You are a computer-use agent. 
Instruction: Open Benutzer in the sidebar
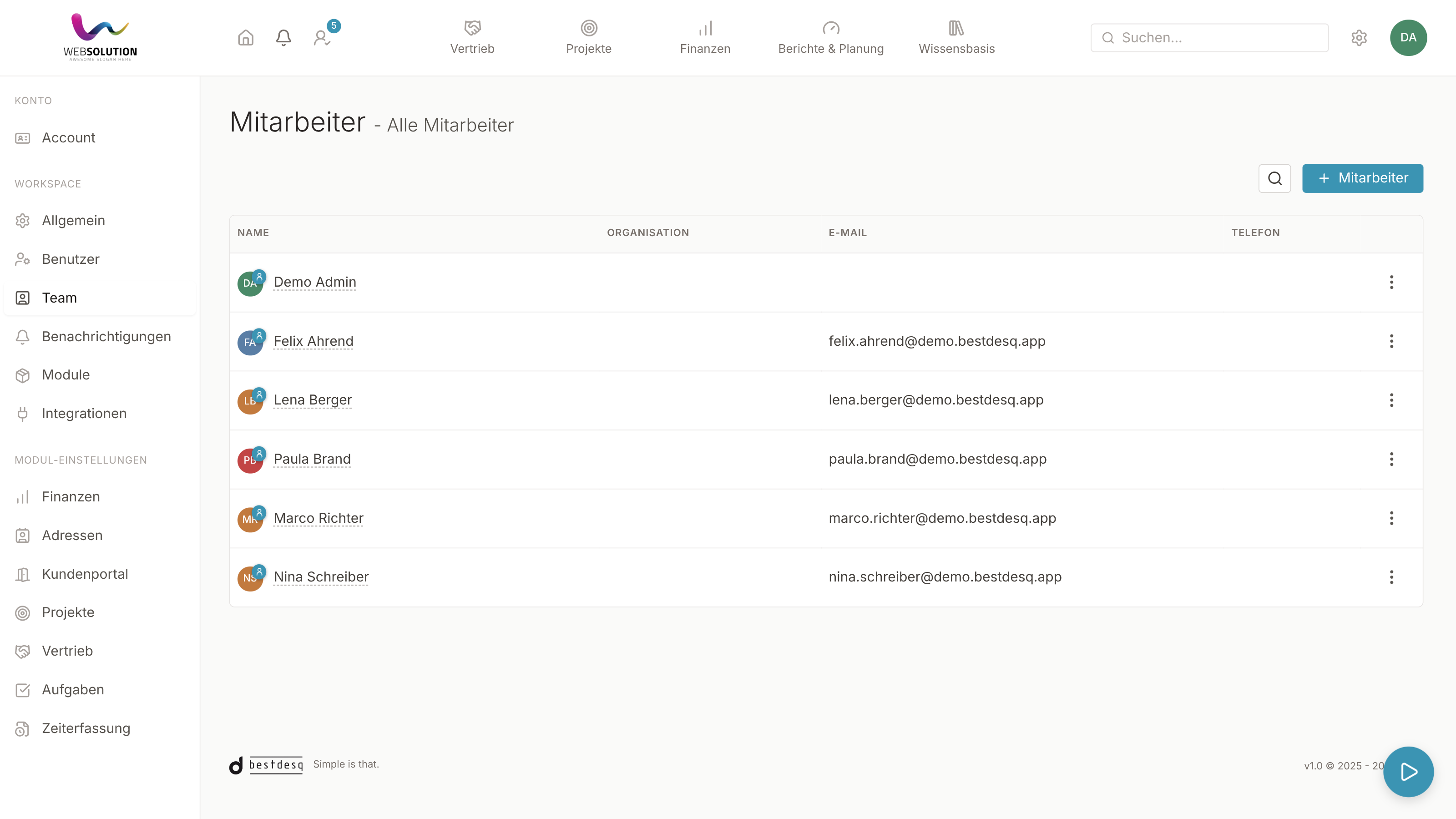coord(100,259)
